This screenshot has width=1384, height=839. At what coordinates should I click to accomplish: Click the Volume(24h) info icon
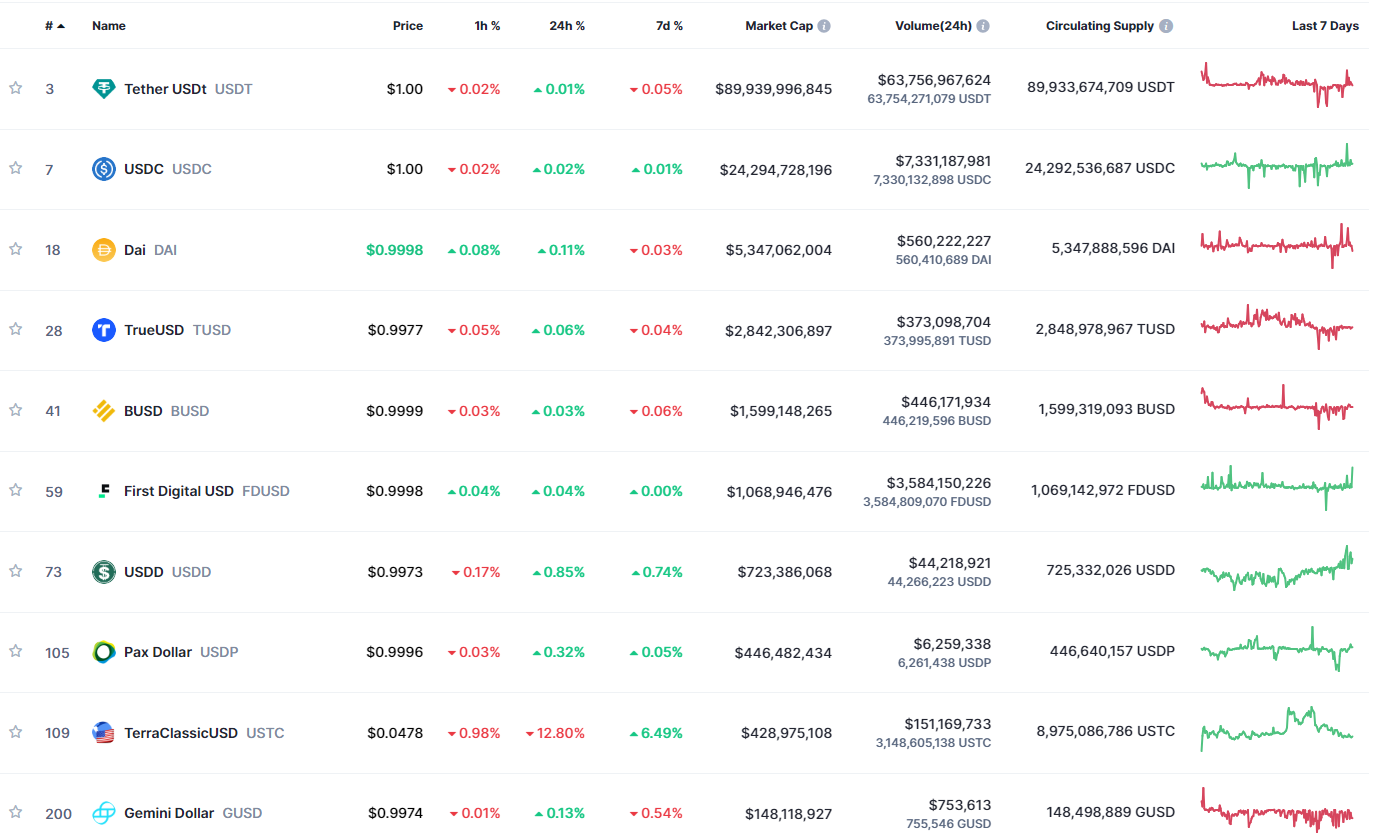tap(983, 26)
